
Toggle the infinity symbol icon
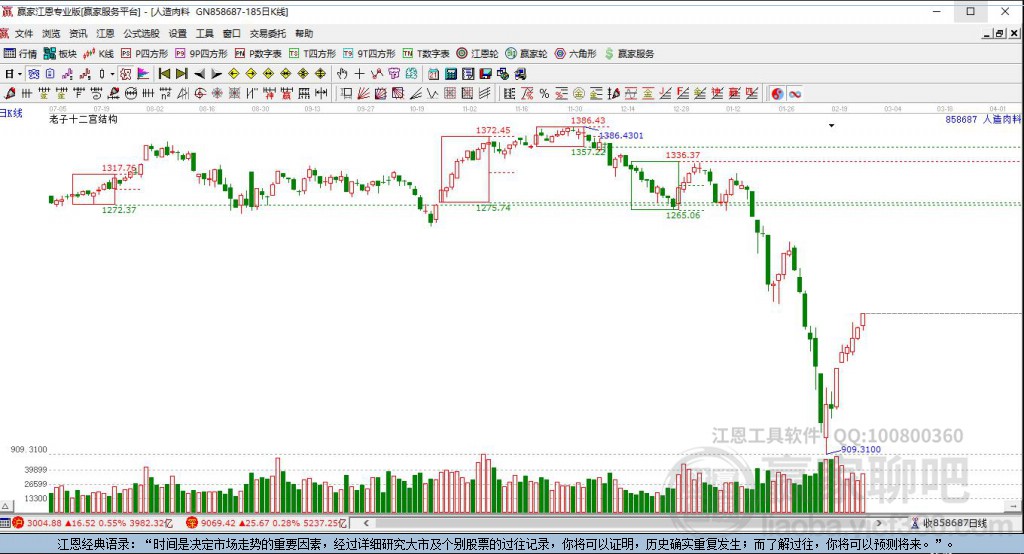pos(794,93)
